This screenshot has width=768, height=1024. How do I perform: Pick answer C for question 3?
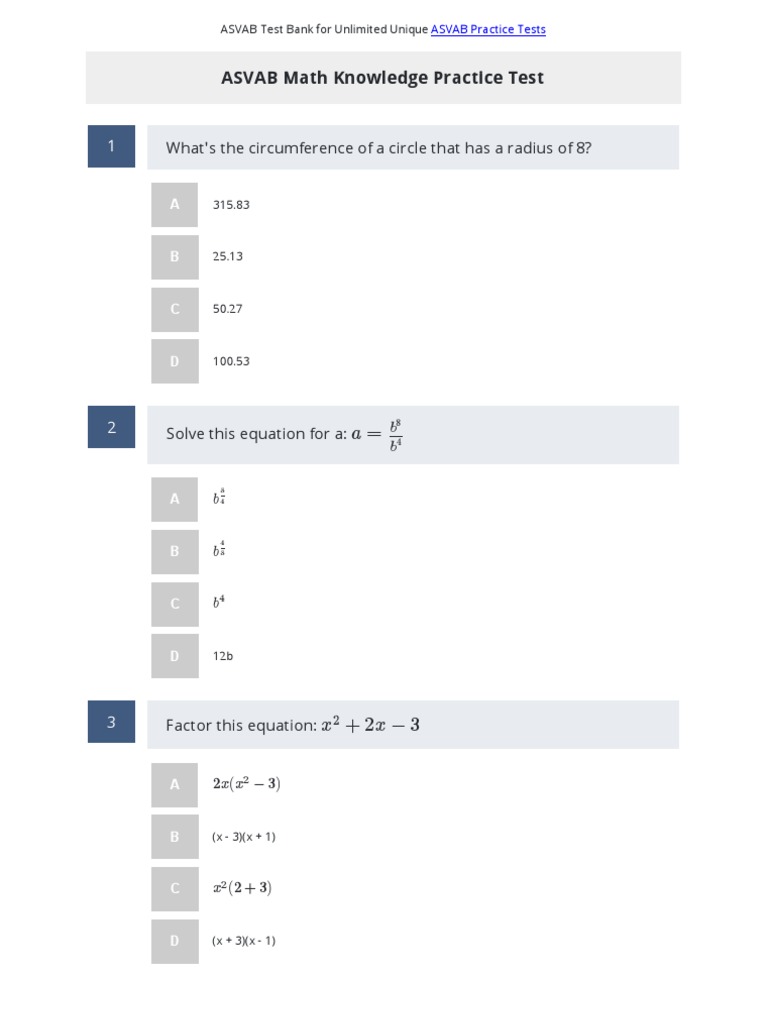(x=175, y=889)
